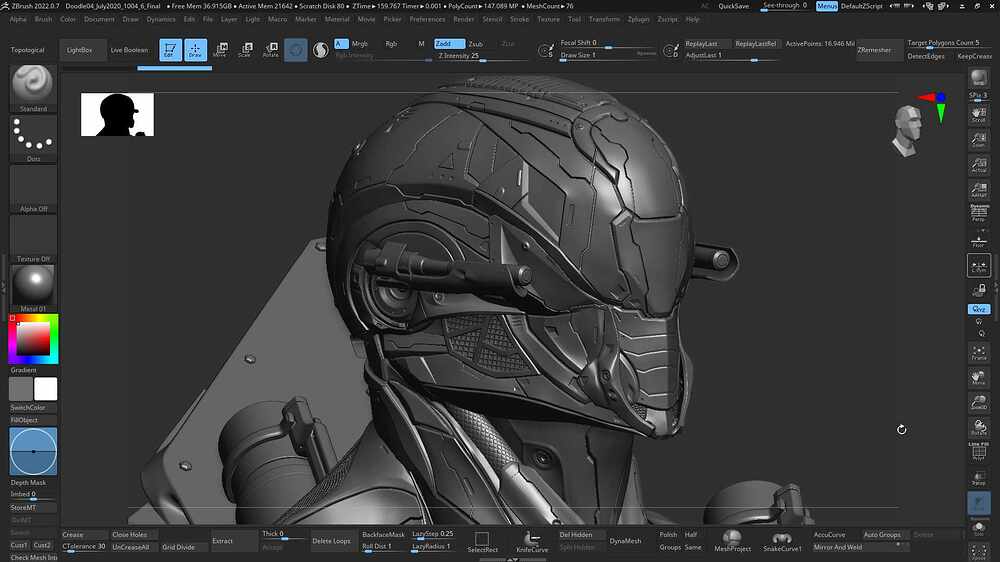Image resolution: width=1000 pixels, height=562 pixels.
Task: Switch to the Move transform mode
Action: click(x=220, y=50)
